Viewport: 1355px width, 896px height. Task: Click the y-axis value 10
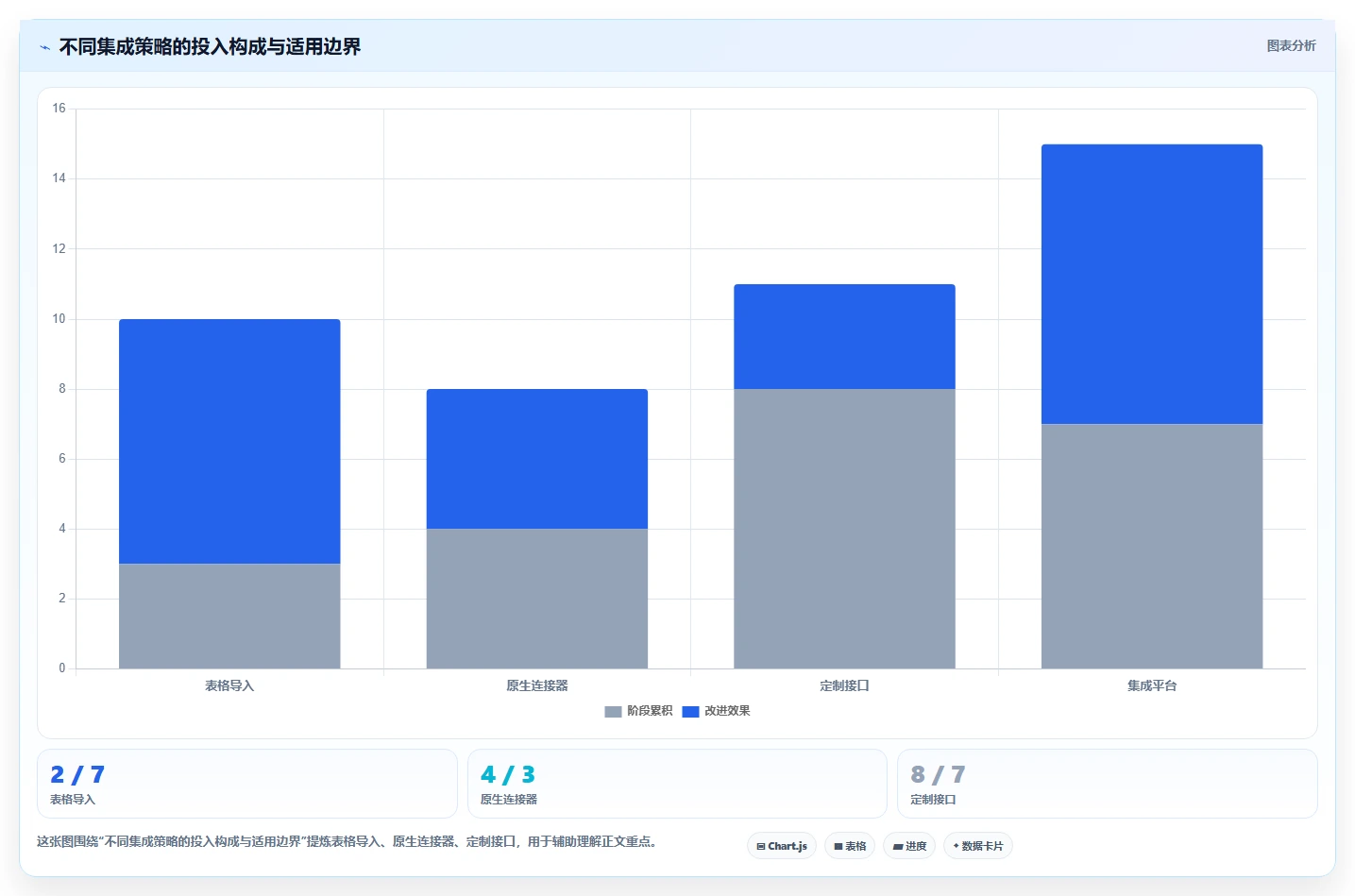click(59, 319)
